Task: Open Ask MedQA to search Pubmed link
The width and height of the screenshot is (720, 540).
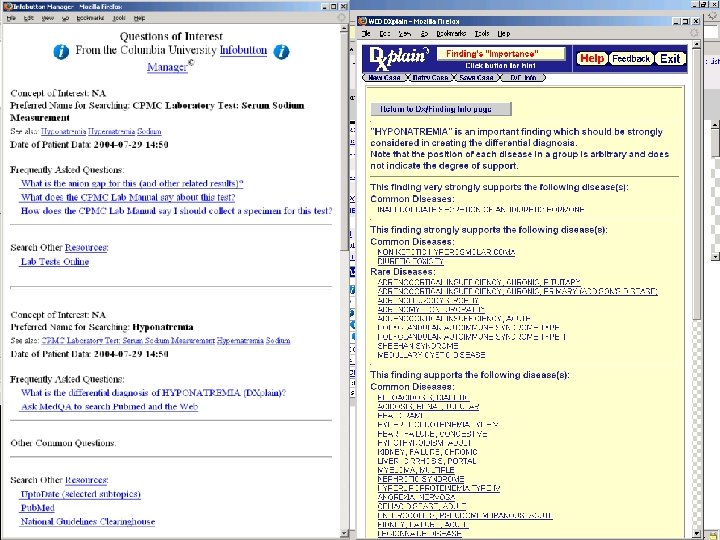Action: tap(109, 406)
